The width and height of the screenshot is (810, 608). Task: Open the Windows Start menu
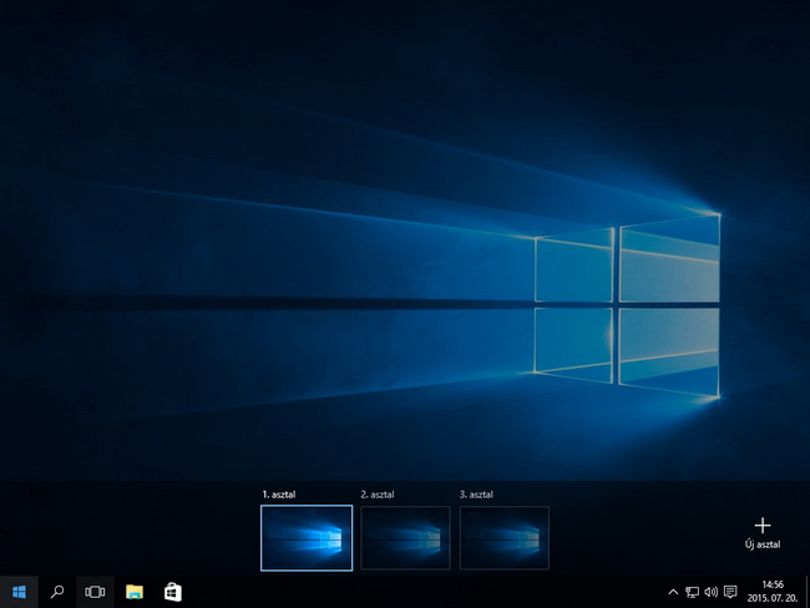tap(19, 592)
